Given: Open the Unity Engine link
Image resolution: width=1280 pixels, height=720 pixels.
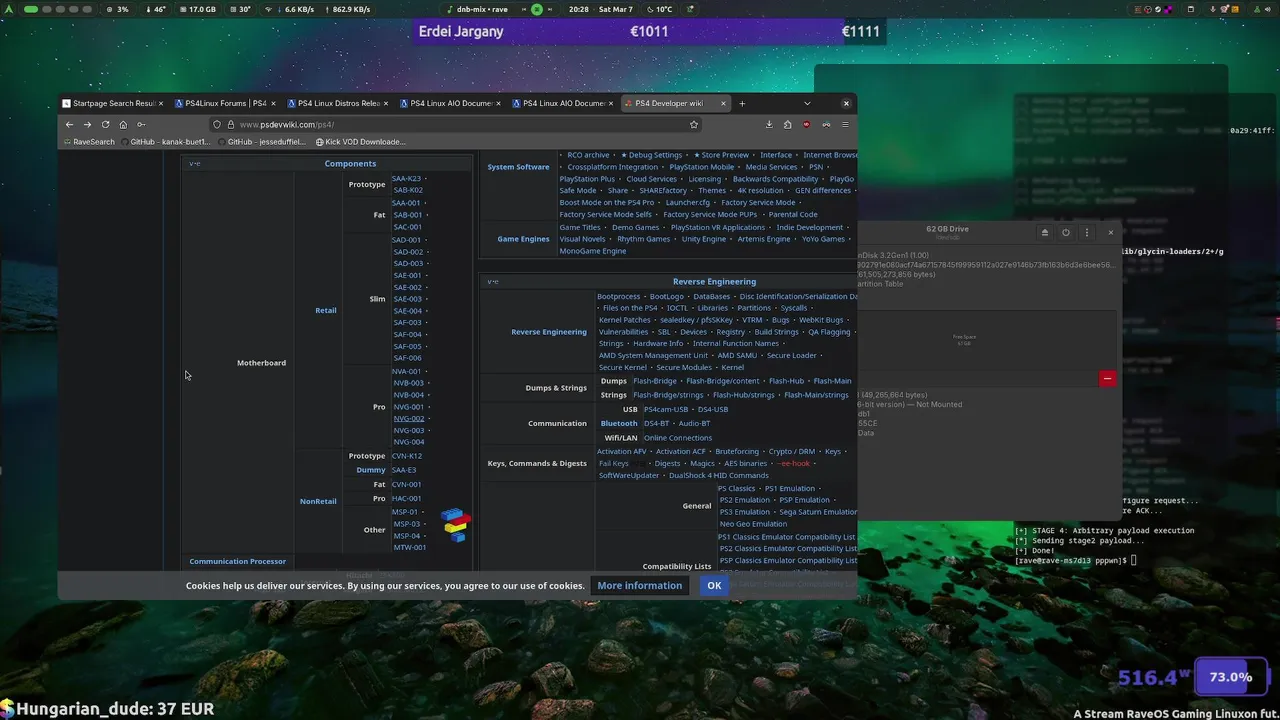Looking at the screenshot, I should pyautogui.click(x=704, y=239).
